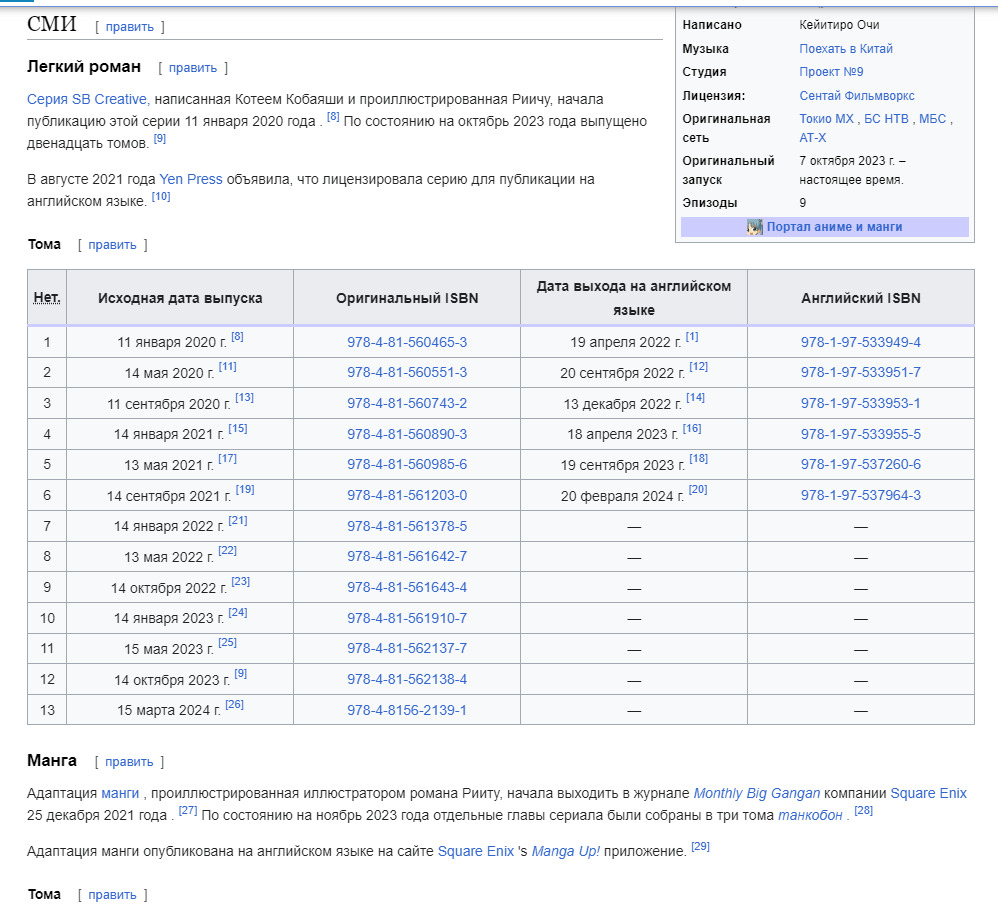Click the Нет. column header abbreviation
The height and width of the screenshot is (915, 998).
point(46,298)
